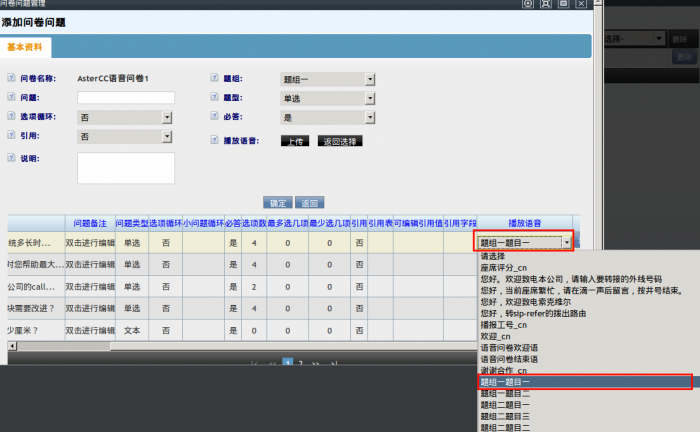Pick 请选择 option in the open list
700x432 pixels.
coord(494,257)
